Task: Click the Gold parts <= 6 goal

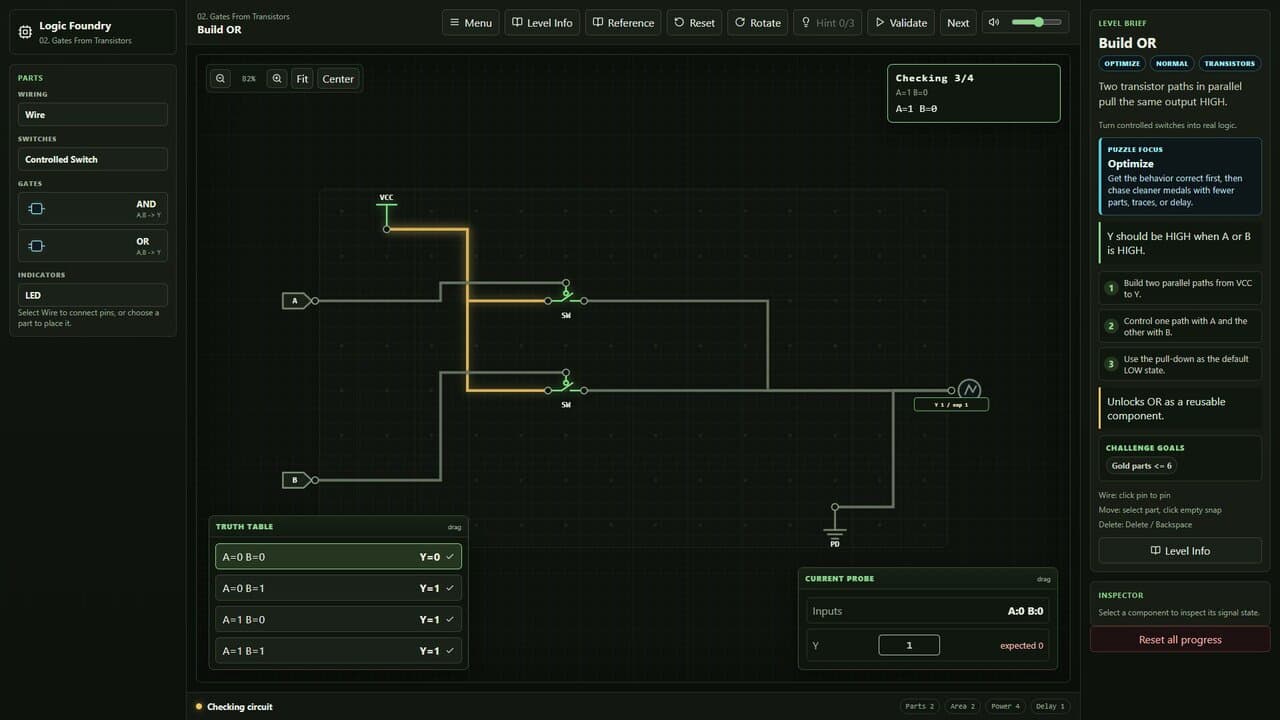Action: tap(1141, 466)
